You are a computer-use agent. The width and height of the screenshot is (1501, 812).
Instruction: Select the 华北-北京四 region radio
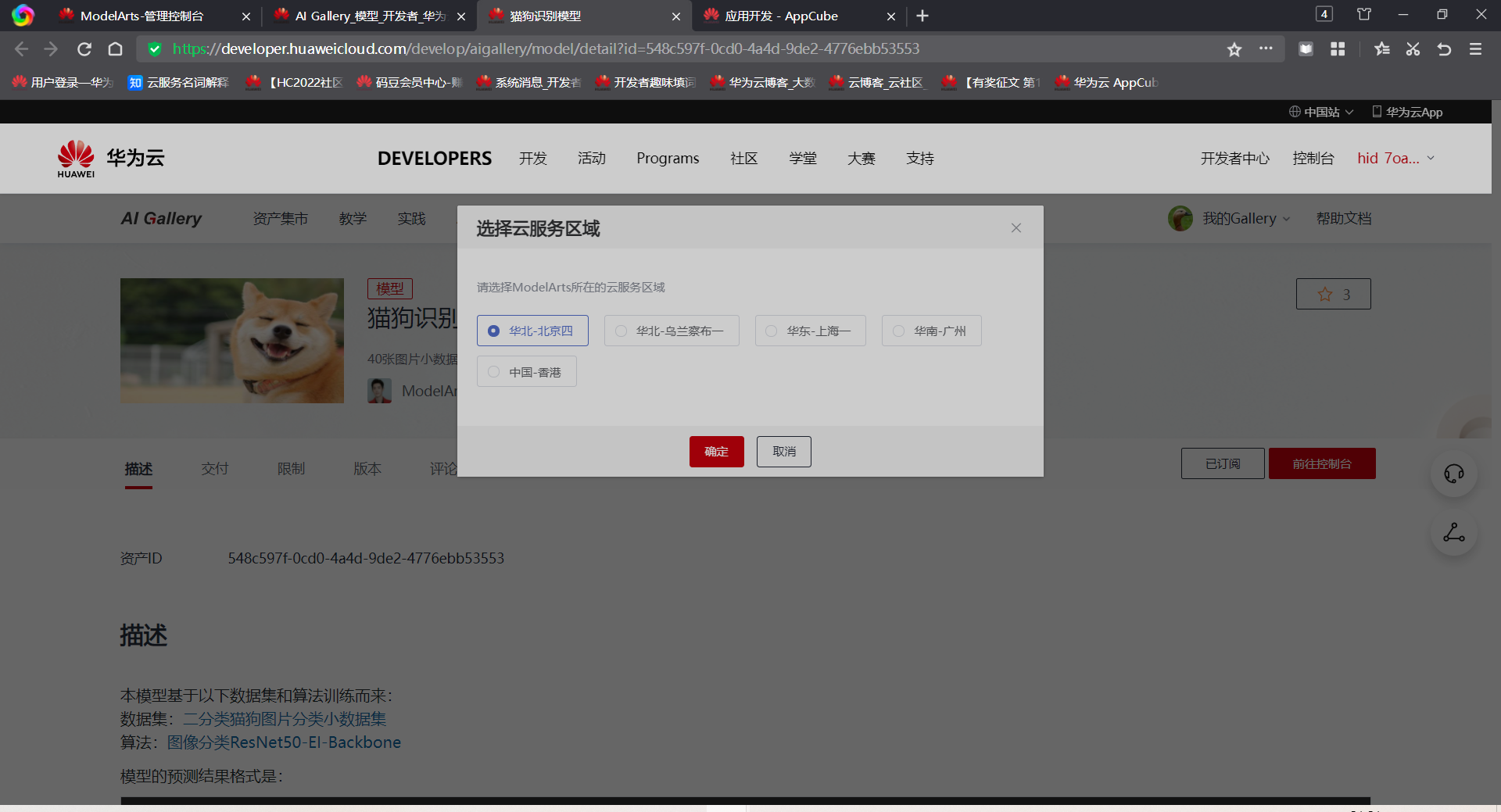532,331
